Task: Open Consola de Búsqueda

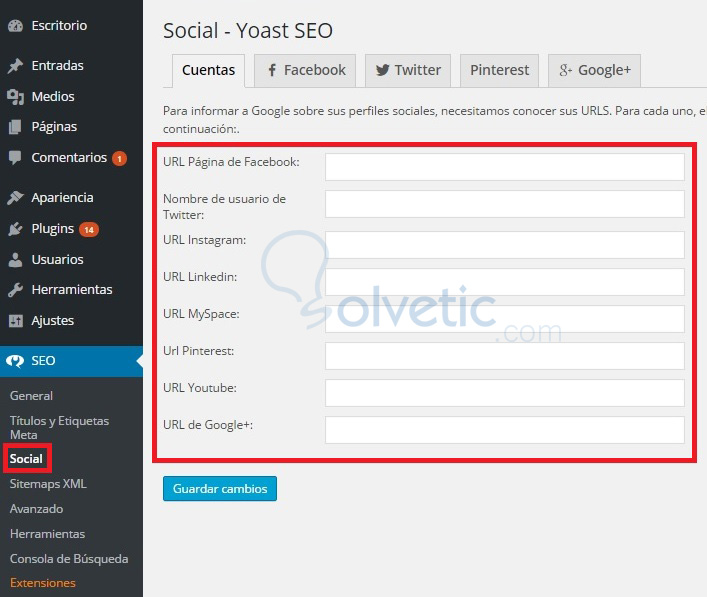Action: pyautogui.click(x=69, y=559)
